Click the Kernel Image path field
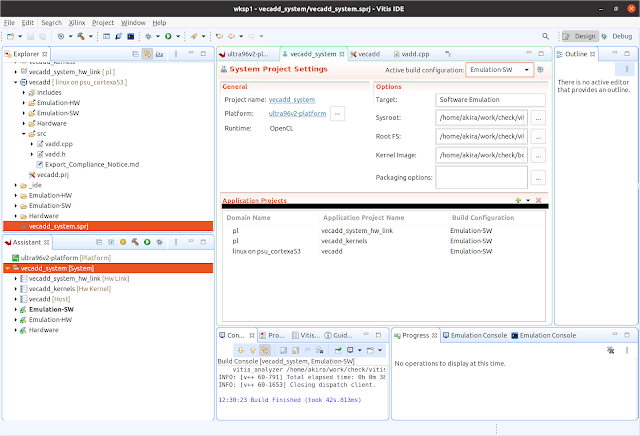This screenshot has height=436, width=640. (x=482, y=155)
